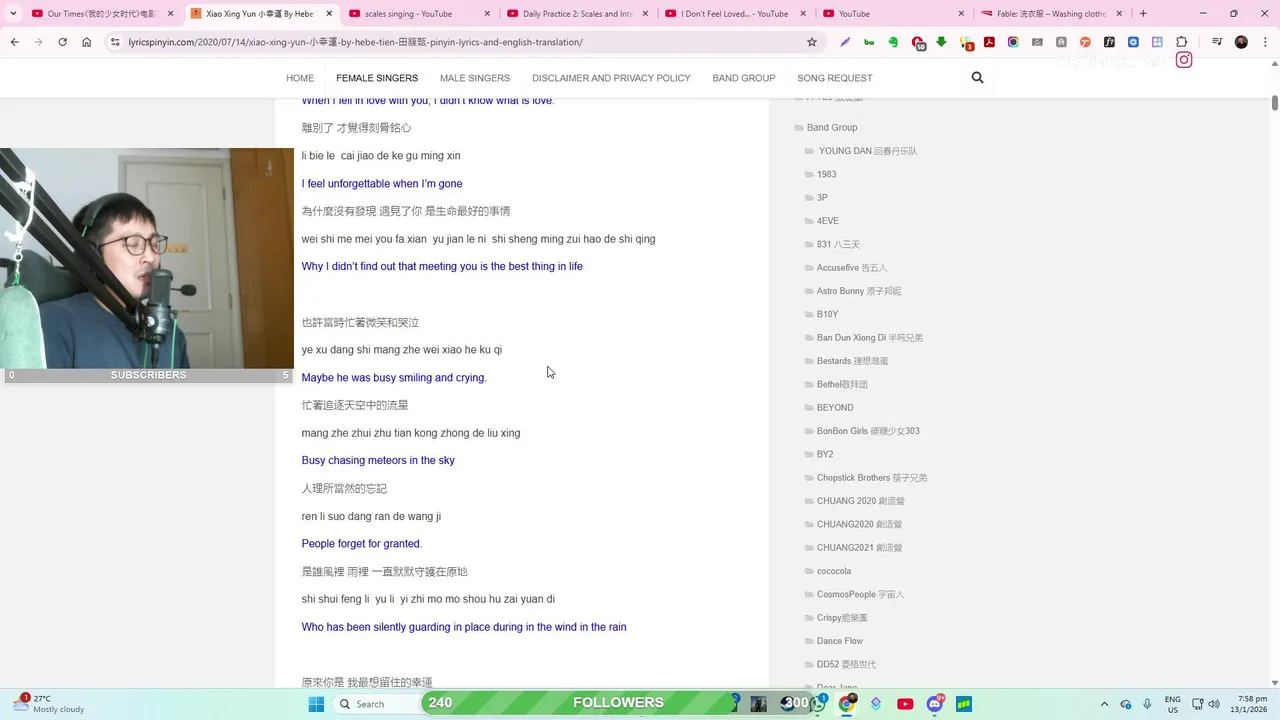This screenshot has width=1280, height=720.
Task: Open DISCLAIMER AND PRIVACY POLICY page
Action: pos(611,78)
